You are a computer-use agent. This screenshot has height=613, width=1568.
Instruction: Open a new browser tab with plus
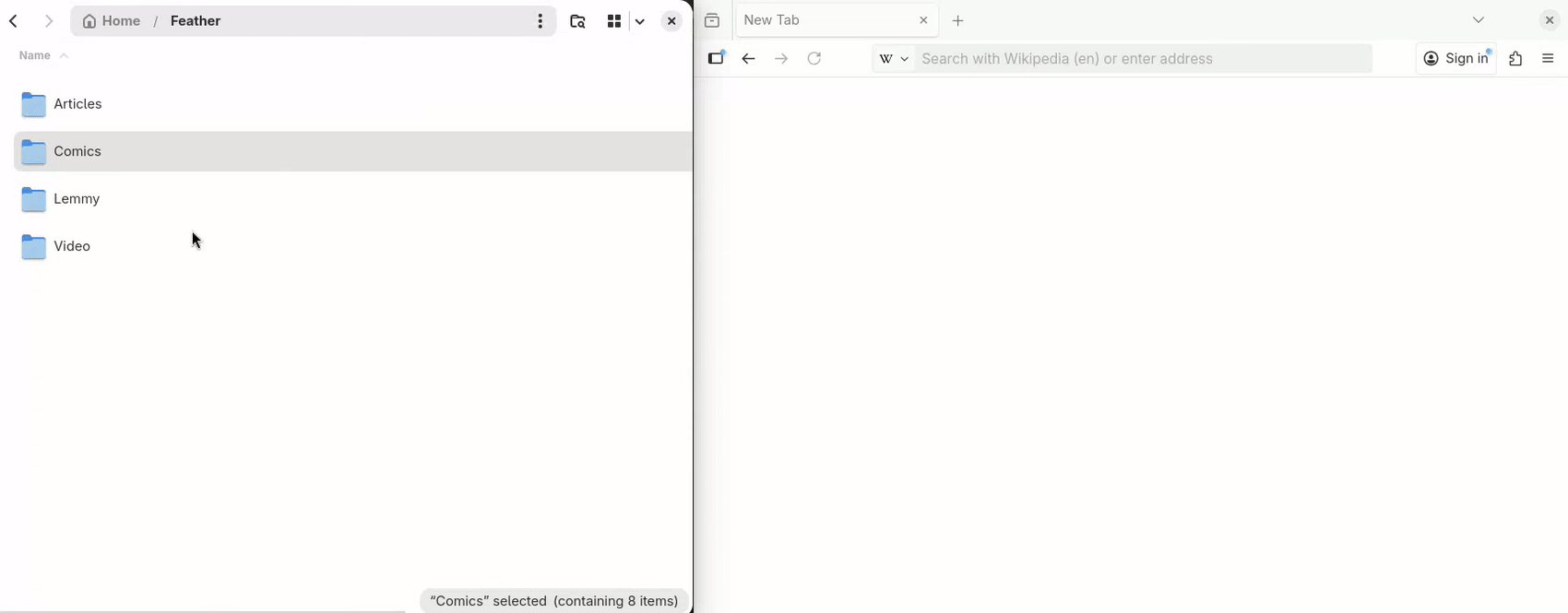[958, 21]
